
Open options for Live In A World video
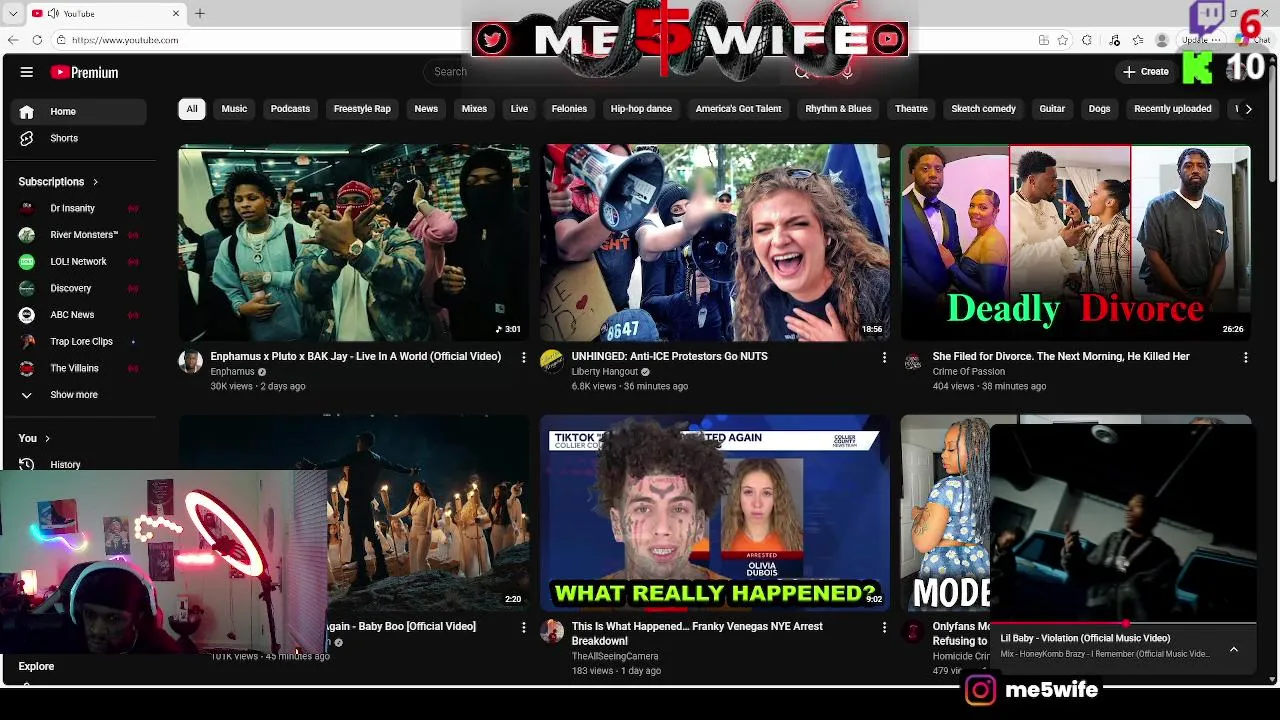click(523, 357)
